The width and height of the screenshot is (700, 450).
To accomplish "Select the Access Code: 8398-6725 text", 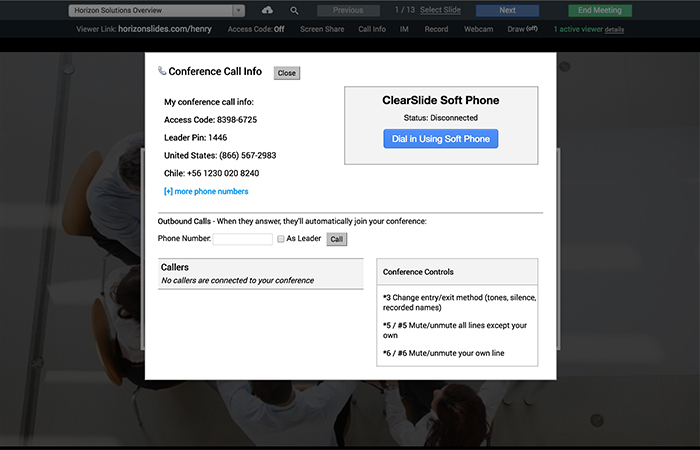I will click(x=210, y=120).
